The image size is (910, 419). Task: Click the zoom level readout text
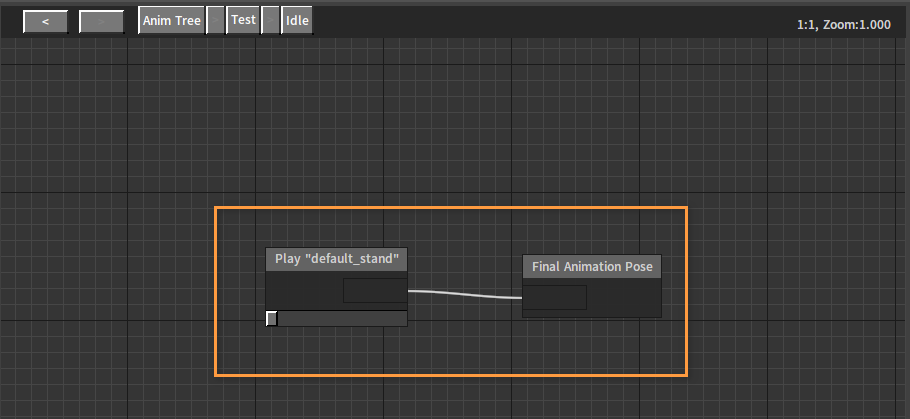point(843,25)
